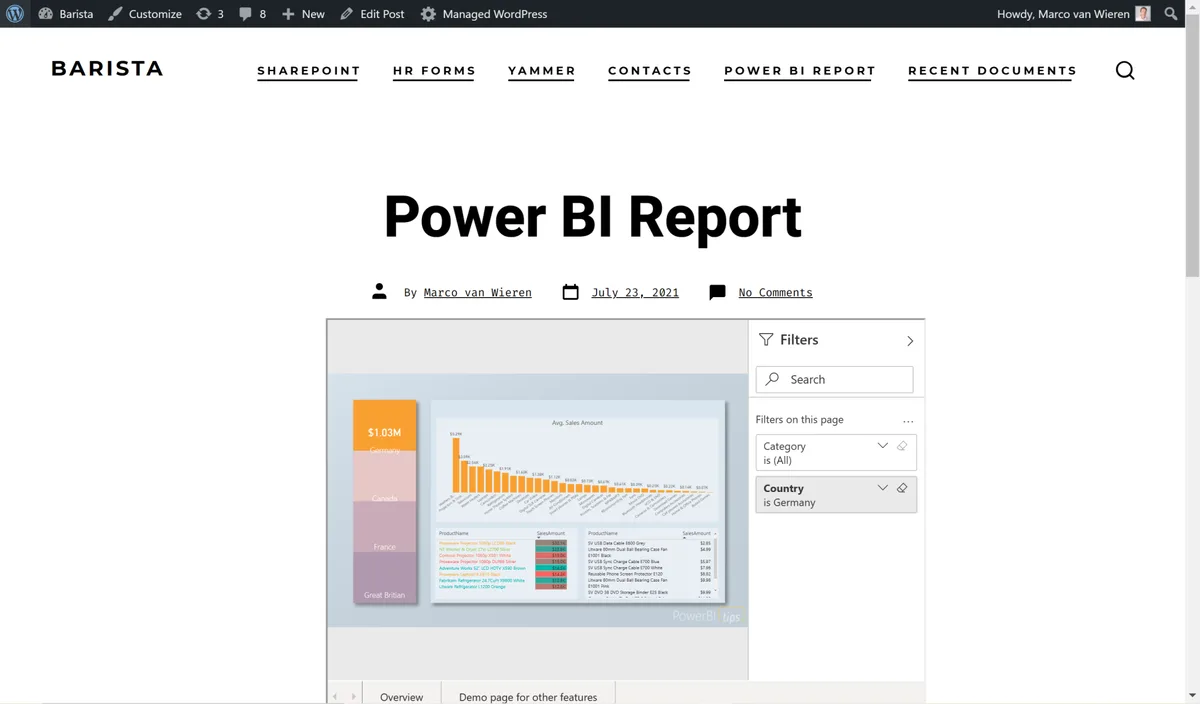Click the admin bar search magnifier
1200x704 pixels.
pos(1171,14)
